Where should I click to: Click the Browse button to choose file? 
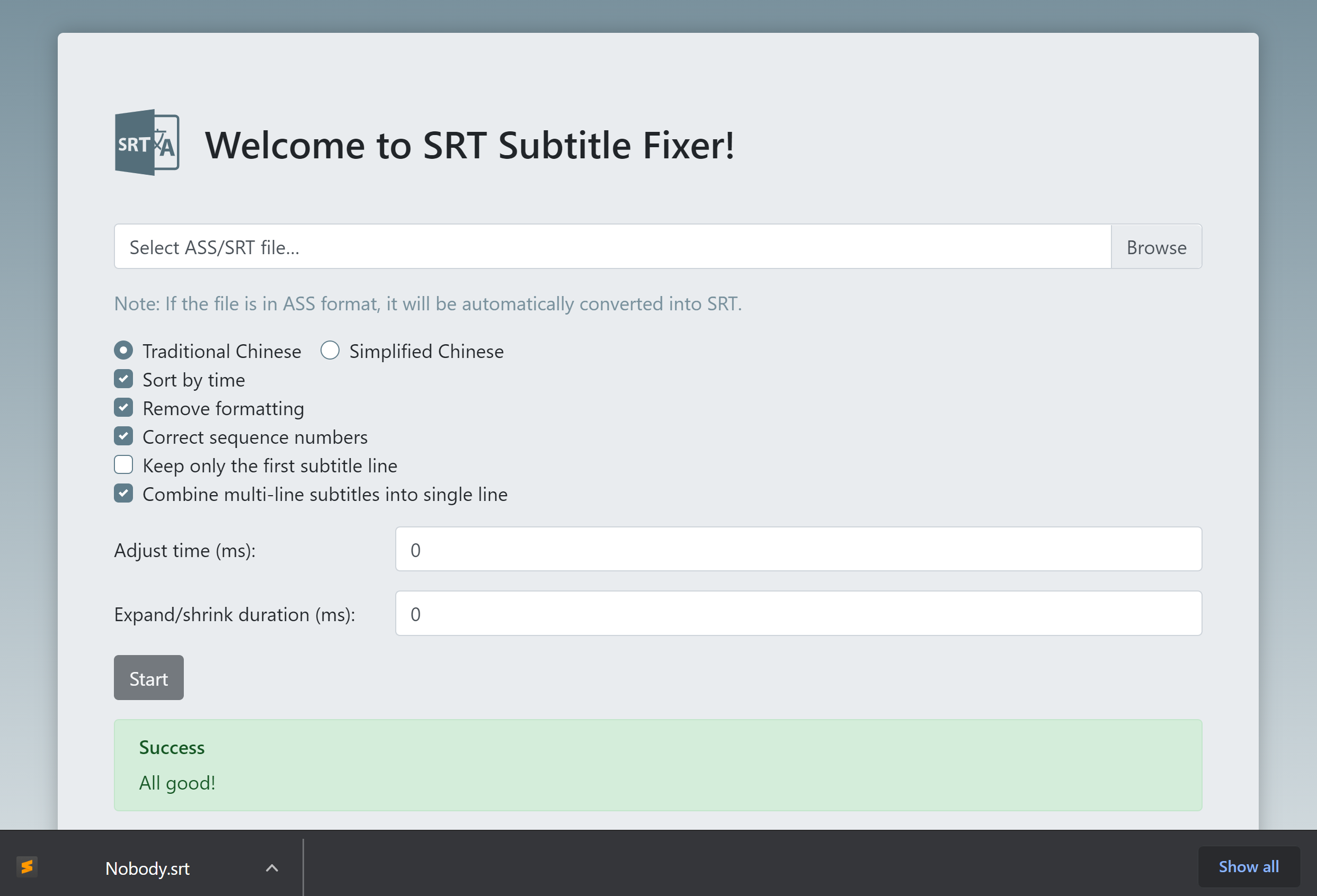coord(1156,247)
